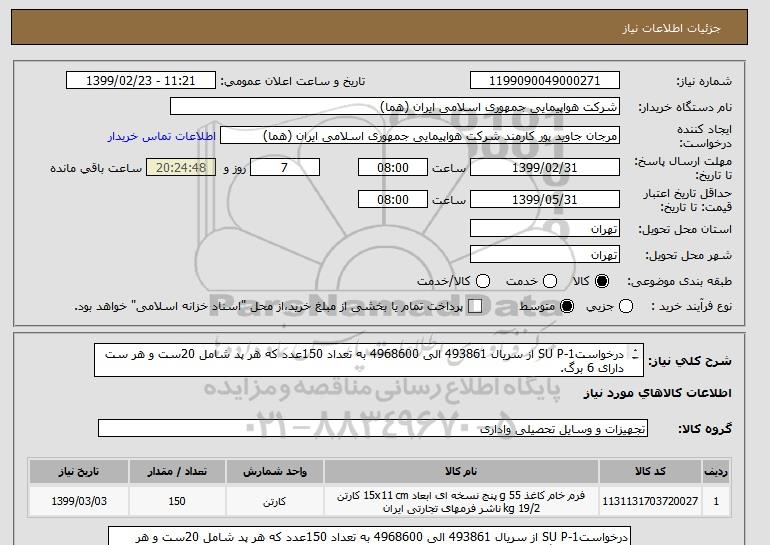Image resolution: width=770 pixels, height=545 pixels.
Task: Tick the Islamic treasury bonds payment checkbox
Action: 475,306
